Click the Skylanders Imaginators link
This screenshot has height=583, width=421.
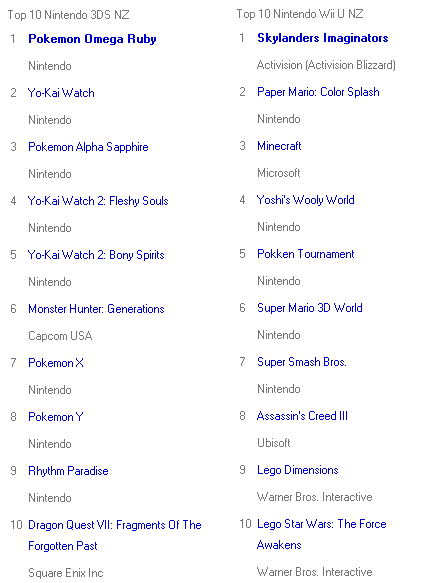click(322, 38)
